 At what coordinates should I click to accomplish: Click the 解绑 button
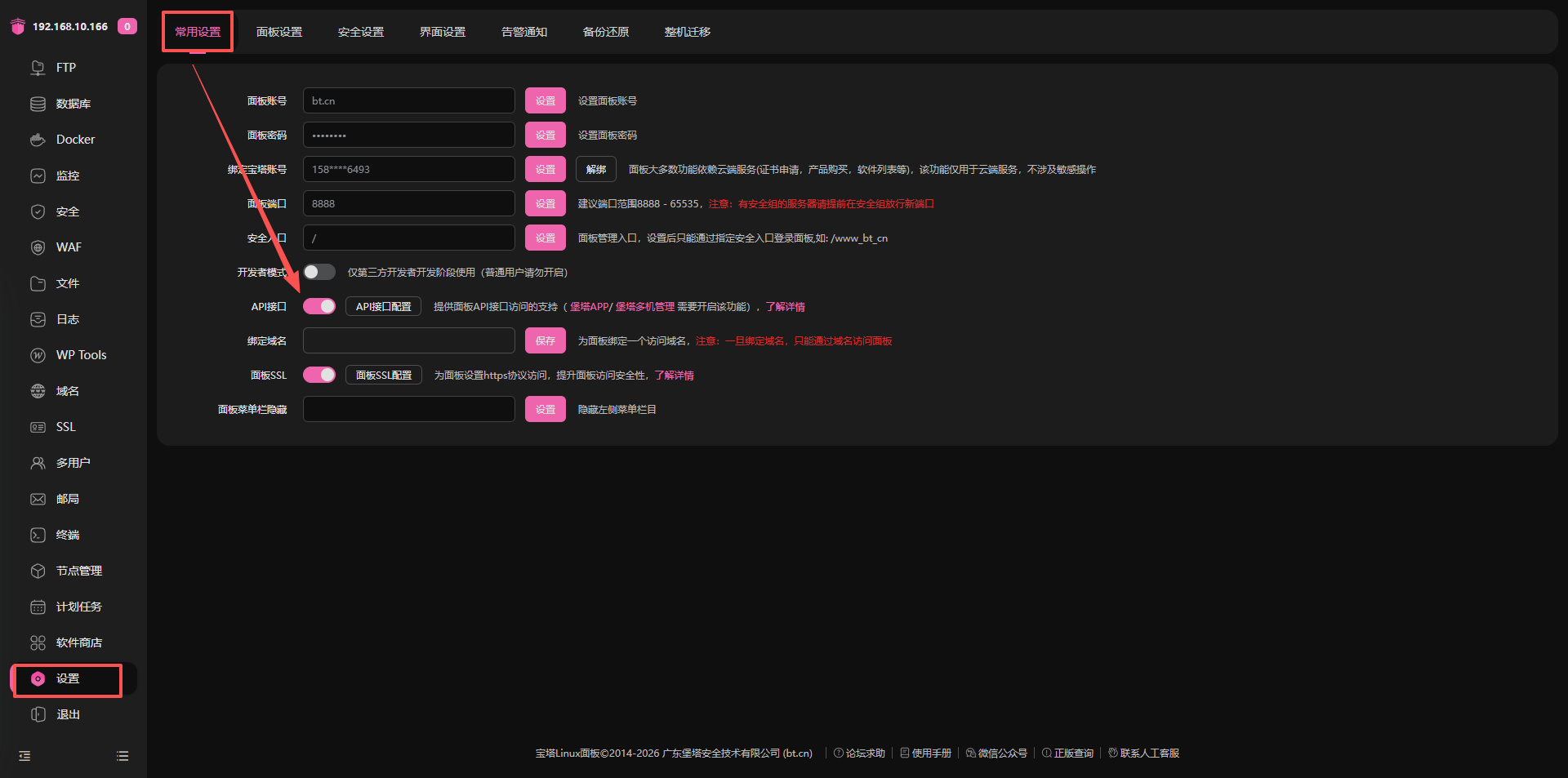pos(595,169)
